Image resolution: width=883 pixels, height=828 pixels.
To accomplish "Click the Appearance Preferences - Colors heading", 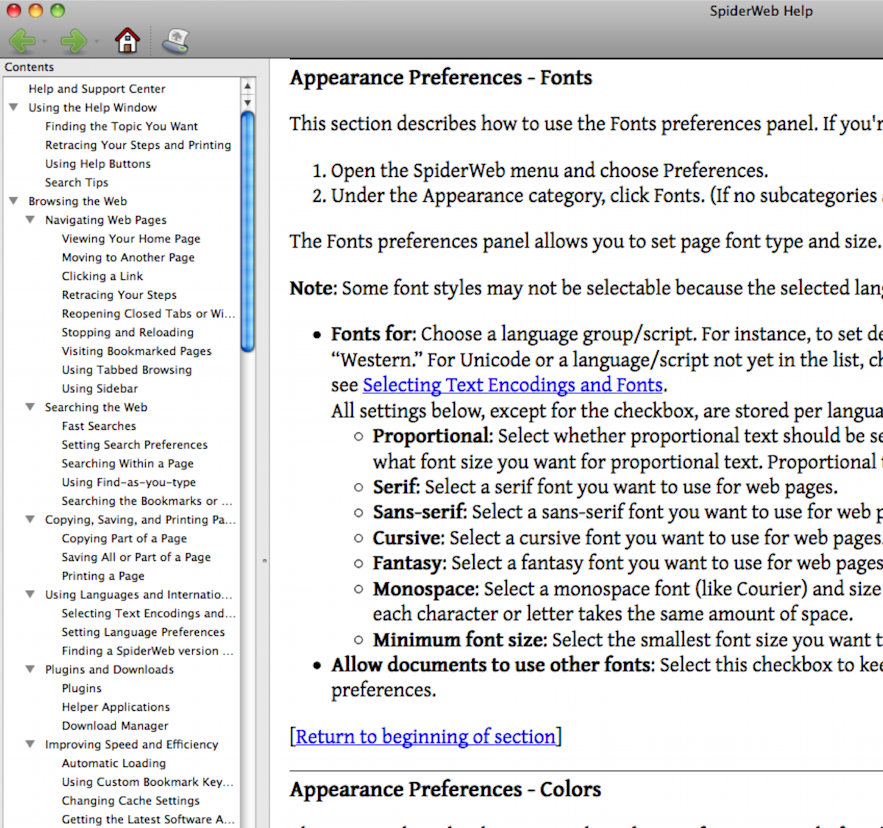I will point(445,789).
